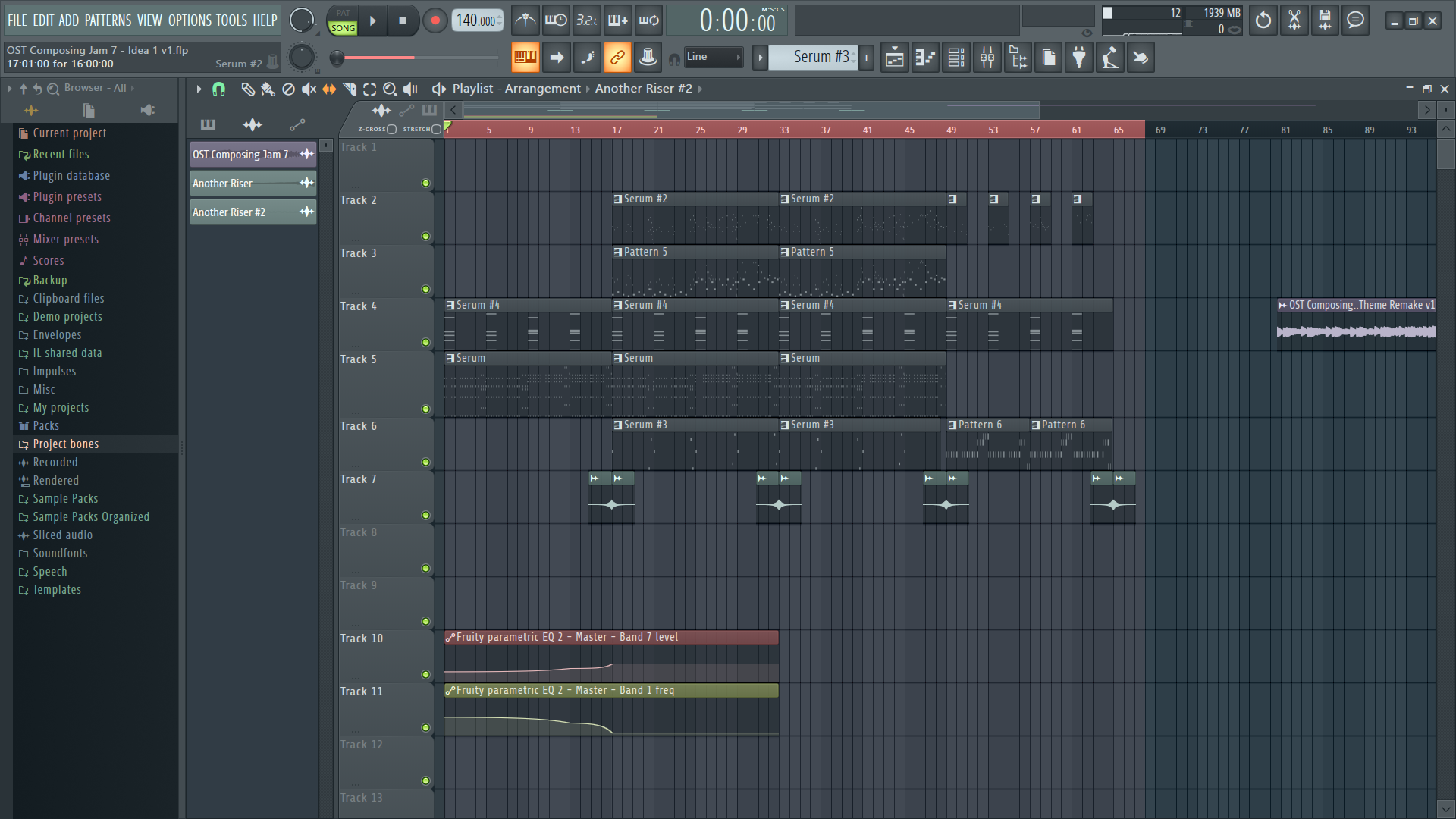
Task: Toggle the playlist magnet snap icon
Action: coord(218,89)
